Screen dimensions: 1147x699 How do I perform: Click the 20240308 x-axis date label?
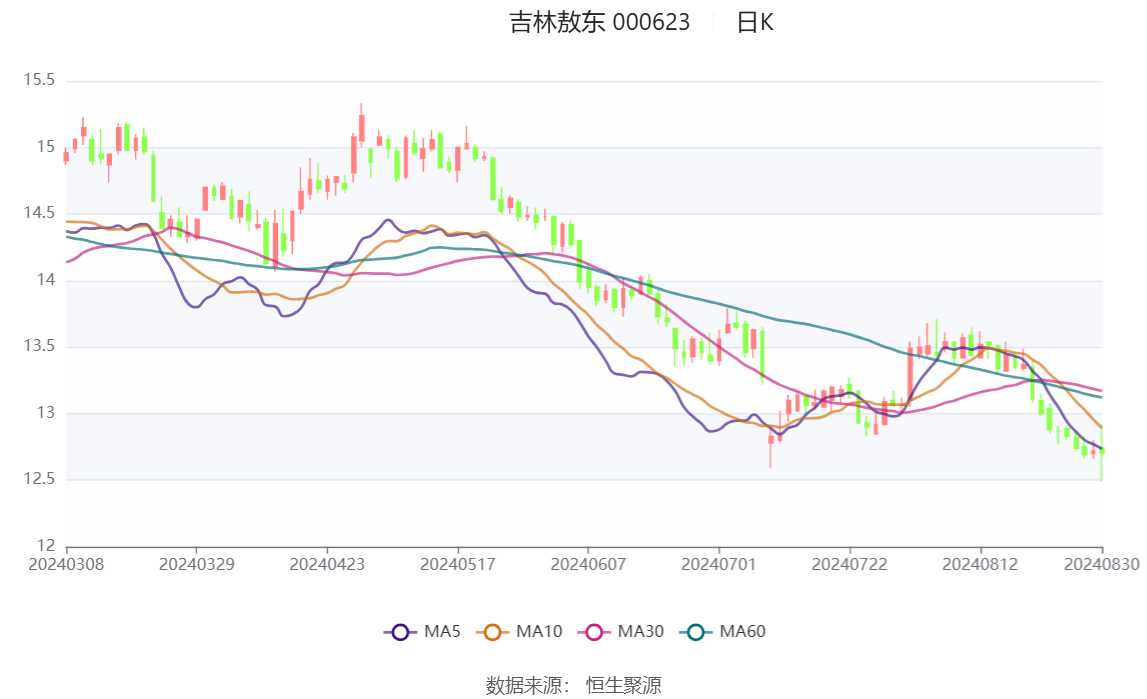tap(66, 564)
